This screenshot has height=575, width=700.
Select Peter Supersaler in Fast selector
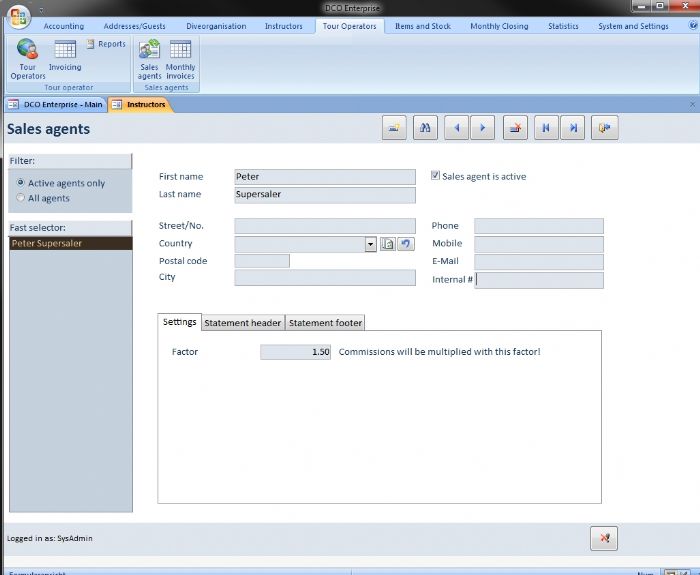coord(70,243)
